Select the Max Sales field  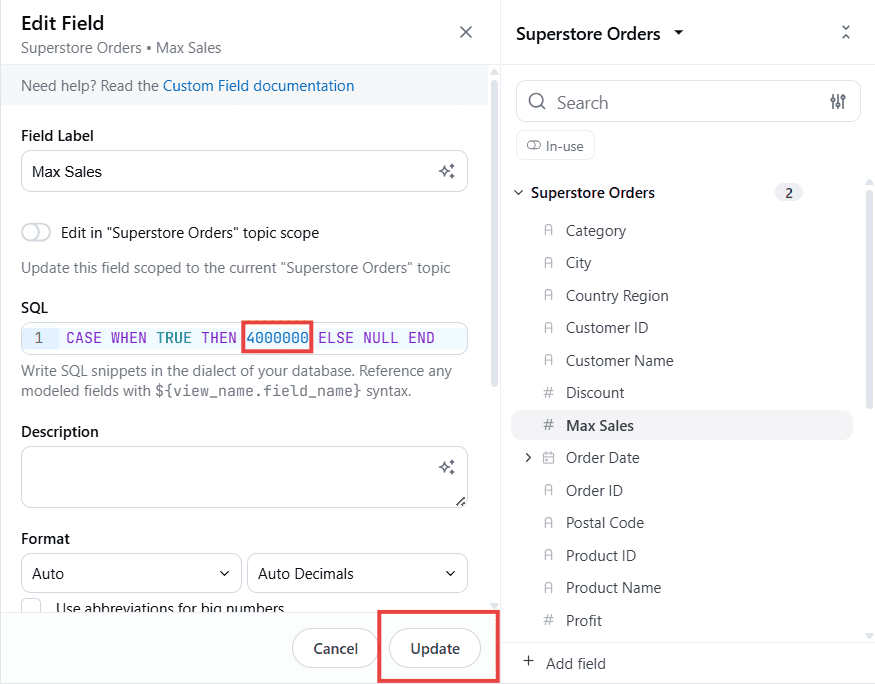600,425
